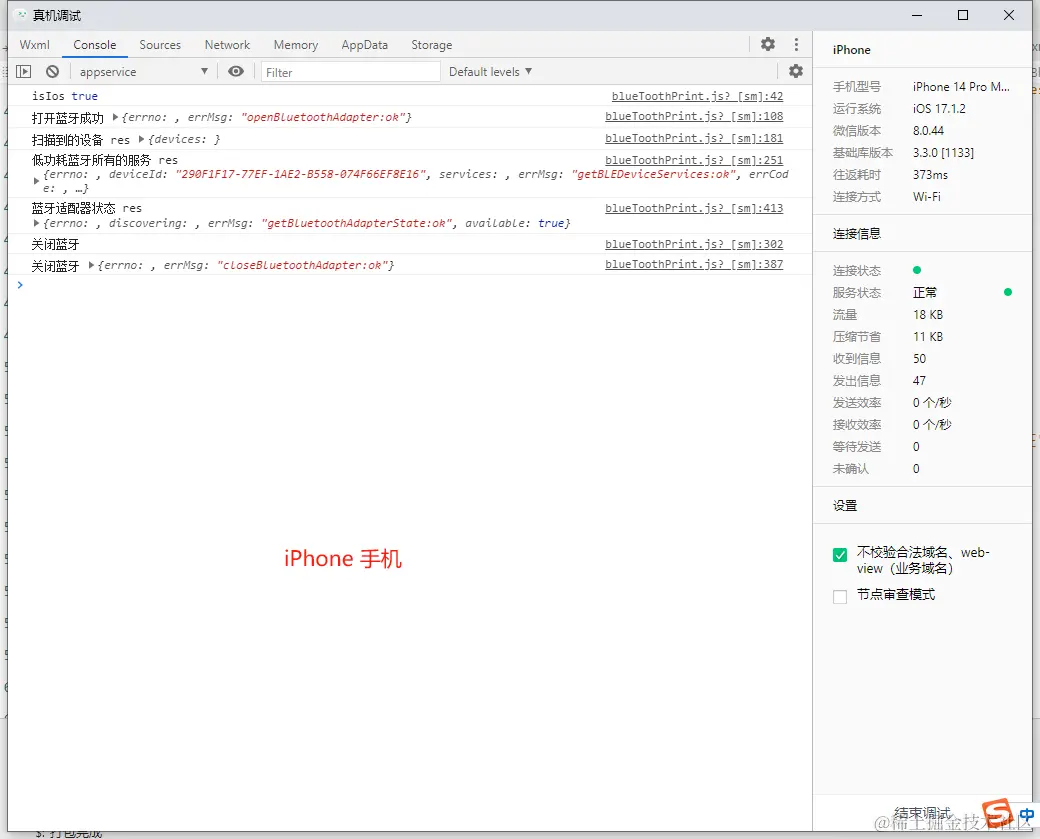Click the 中 language indicator icon
This screenshot has height=839, width=1040.
pos(1026,814)
